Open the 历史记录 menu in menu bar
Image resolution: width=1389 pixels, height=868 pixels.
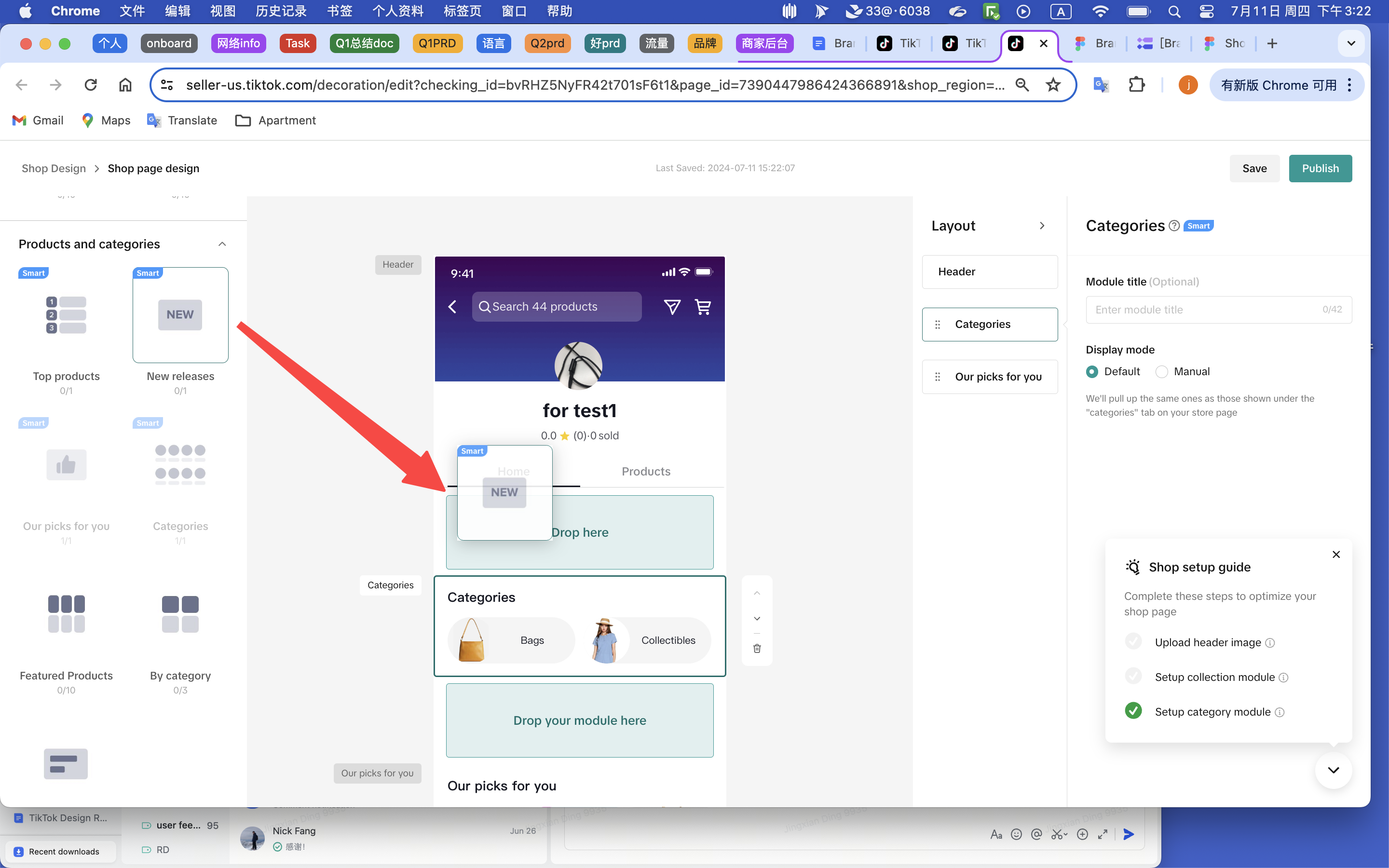[281, 11]
